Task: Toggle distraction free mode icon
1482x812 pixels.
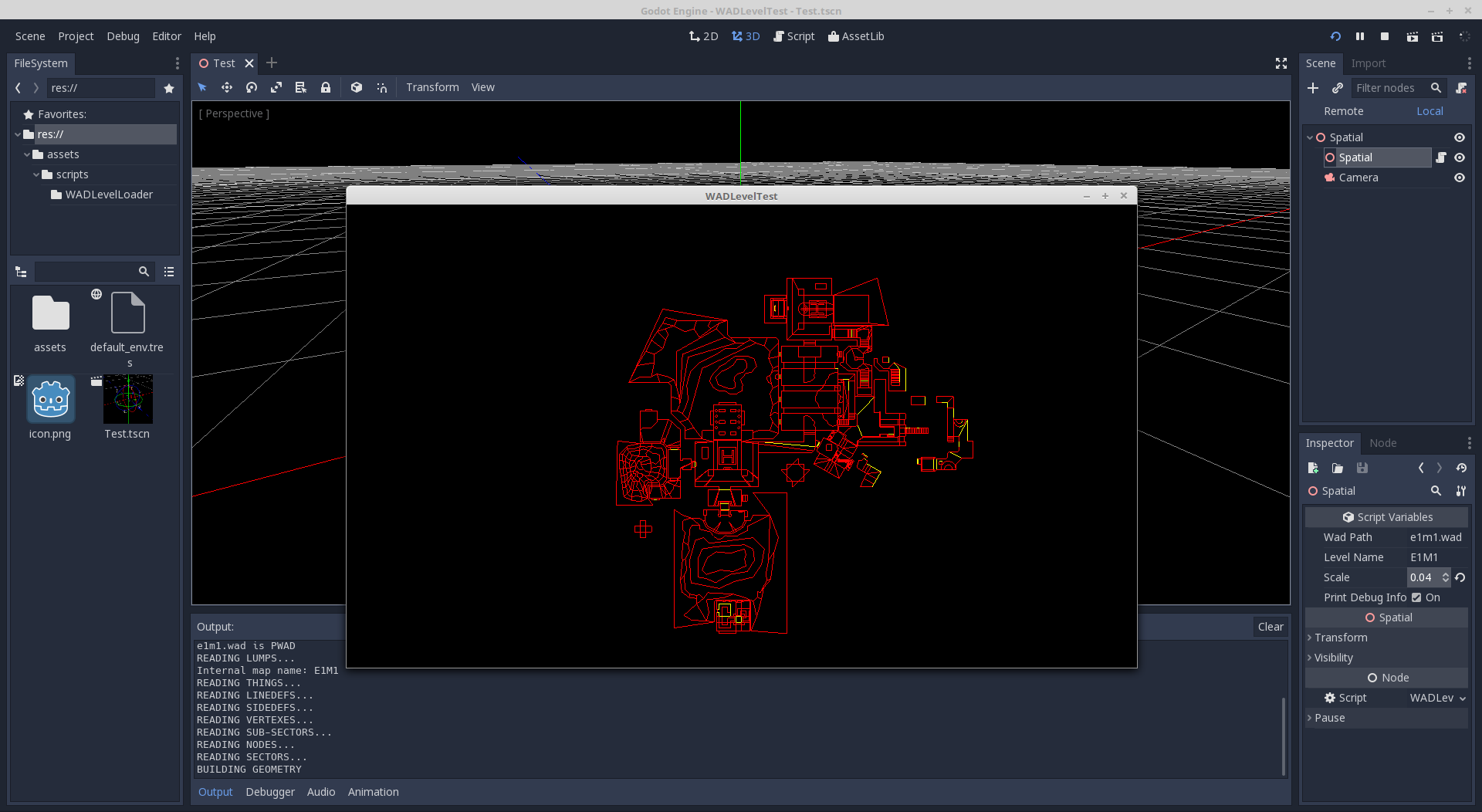Action: tap(1281, 63)
